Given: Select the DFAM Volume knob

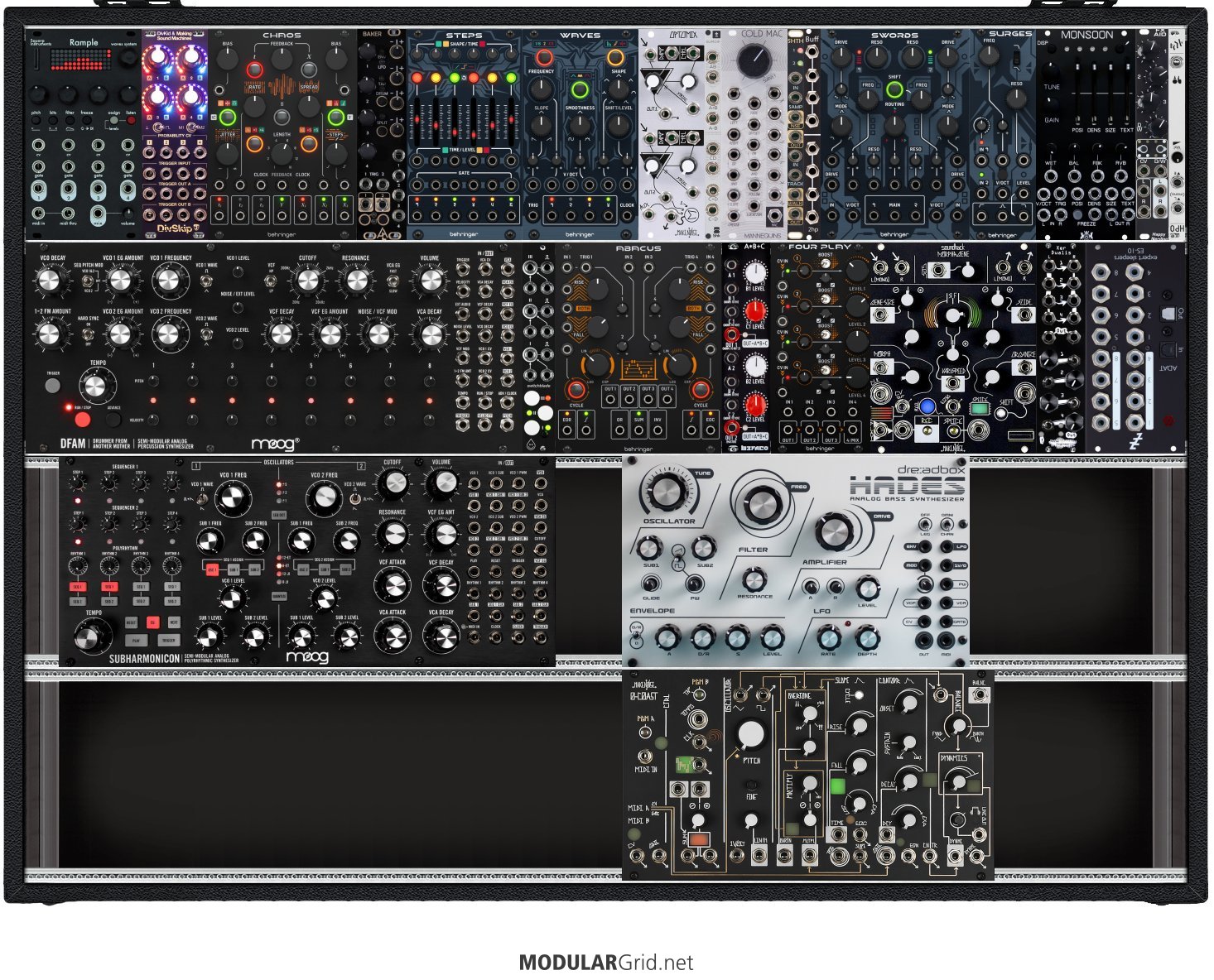Looking at the screenshot, I should coord(430,281).
